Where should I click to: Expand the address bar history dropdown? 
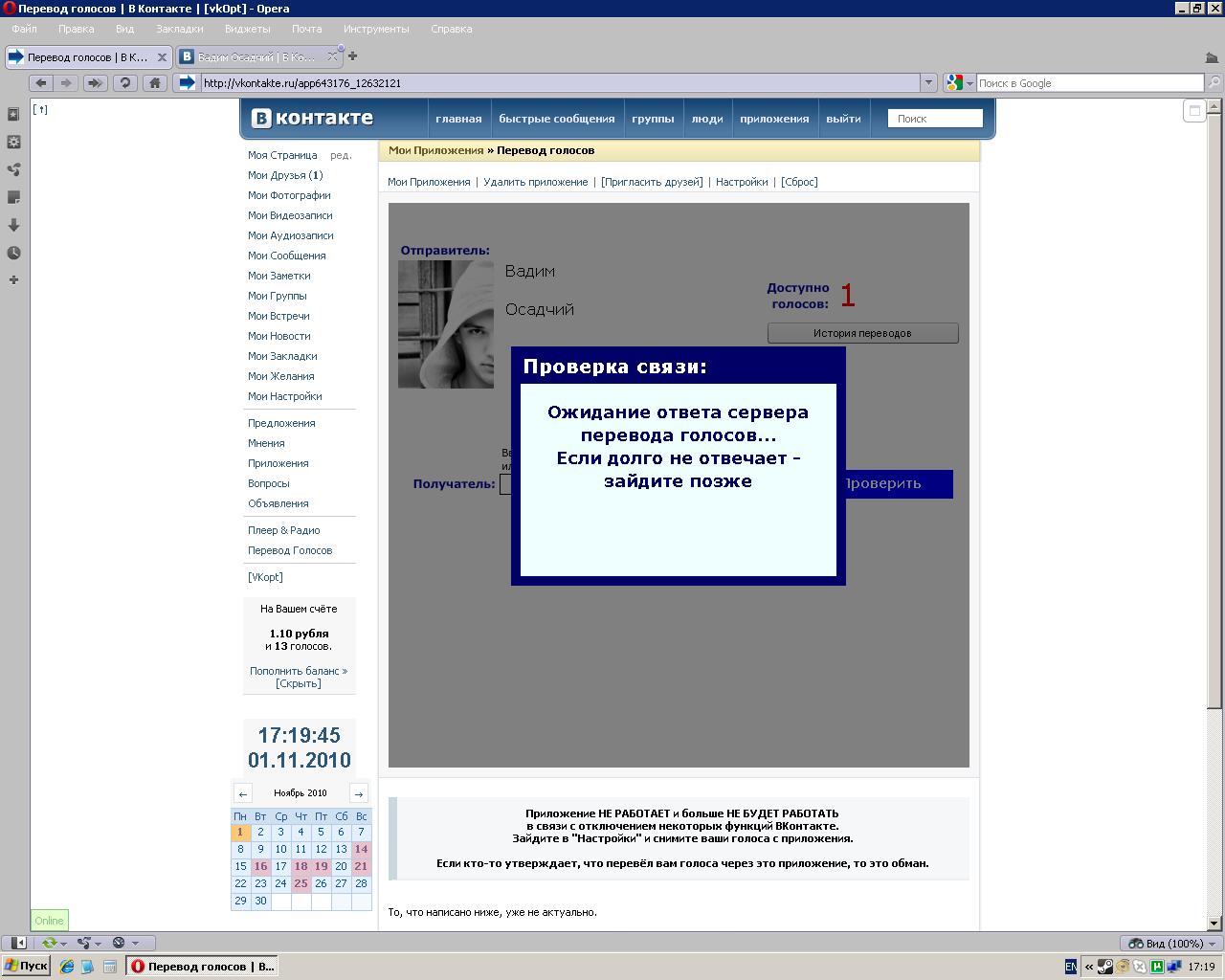(x=928, y=83)
